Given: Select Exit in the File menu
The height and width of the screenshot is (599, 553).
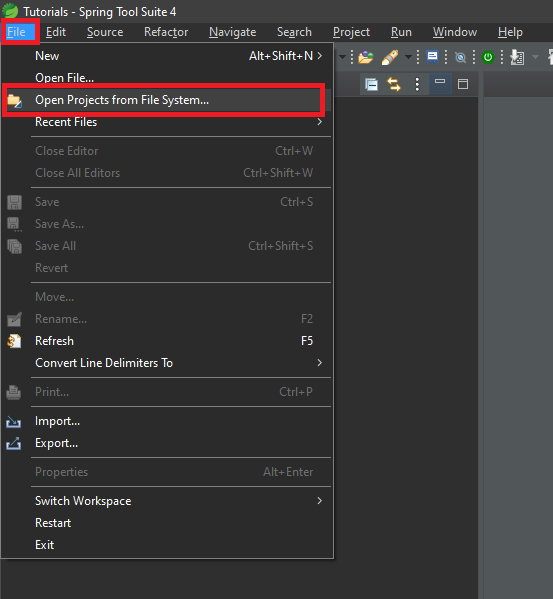Looking at the screenshot, I should coord(167,545).
